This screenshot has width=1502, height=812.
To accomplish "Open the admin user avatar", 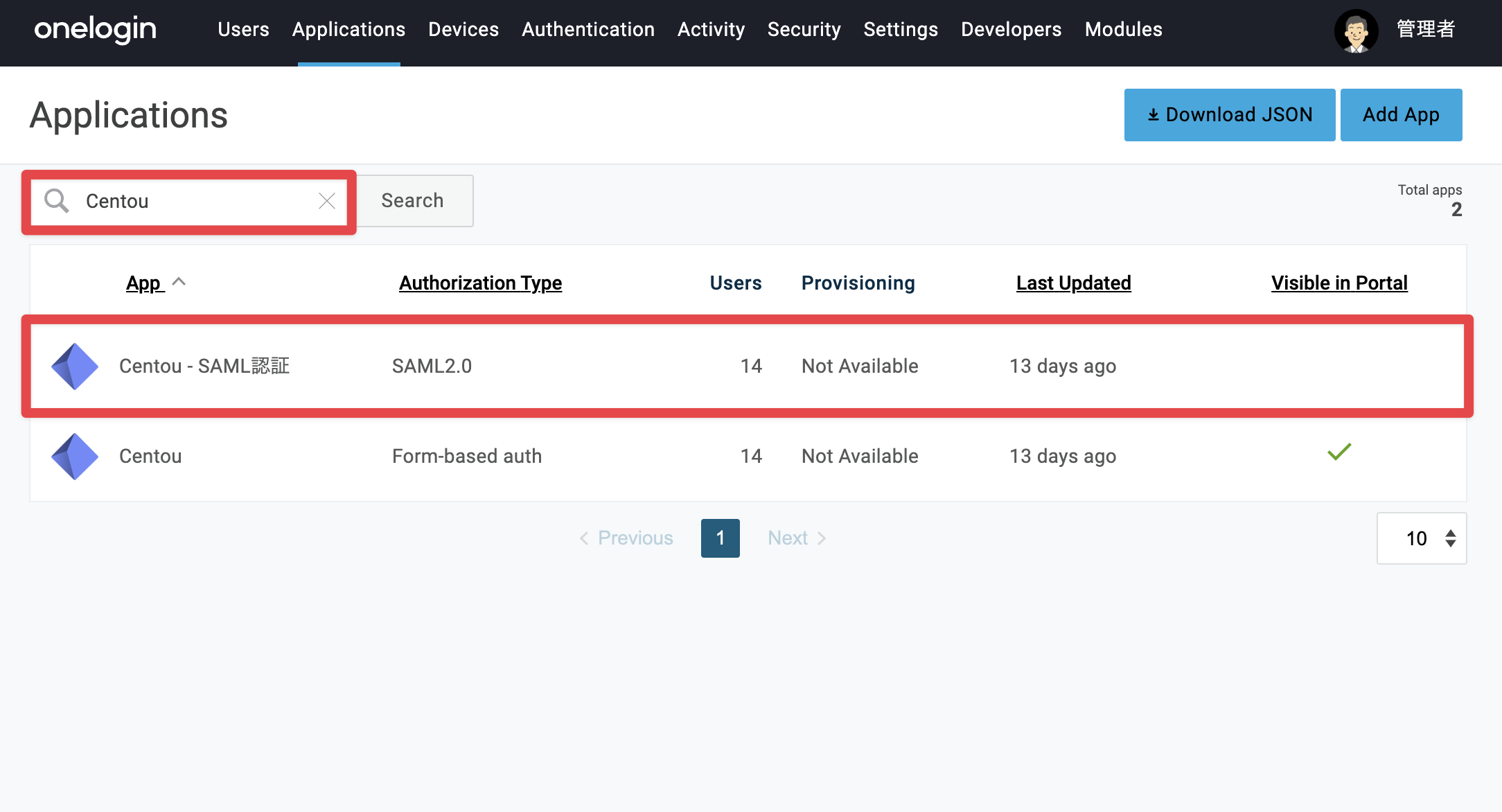I will pyautogui.click(x=1356, y=30).
